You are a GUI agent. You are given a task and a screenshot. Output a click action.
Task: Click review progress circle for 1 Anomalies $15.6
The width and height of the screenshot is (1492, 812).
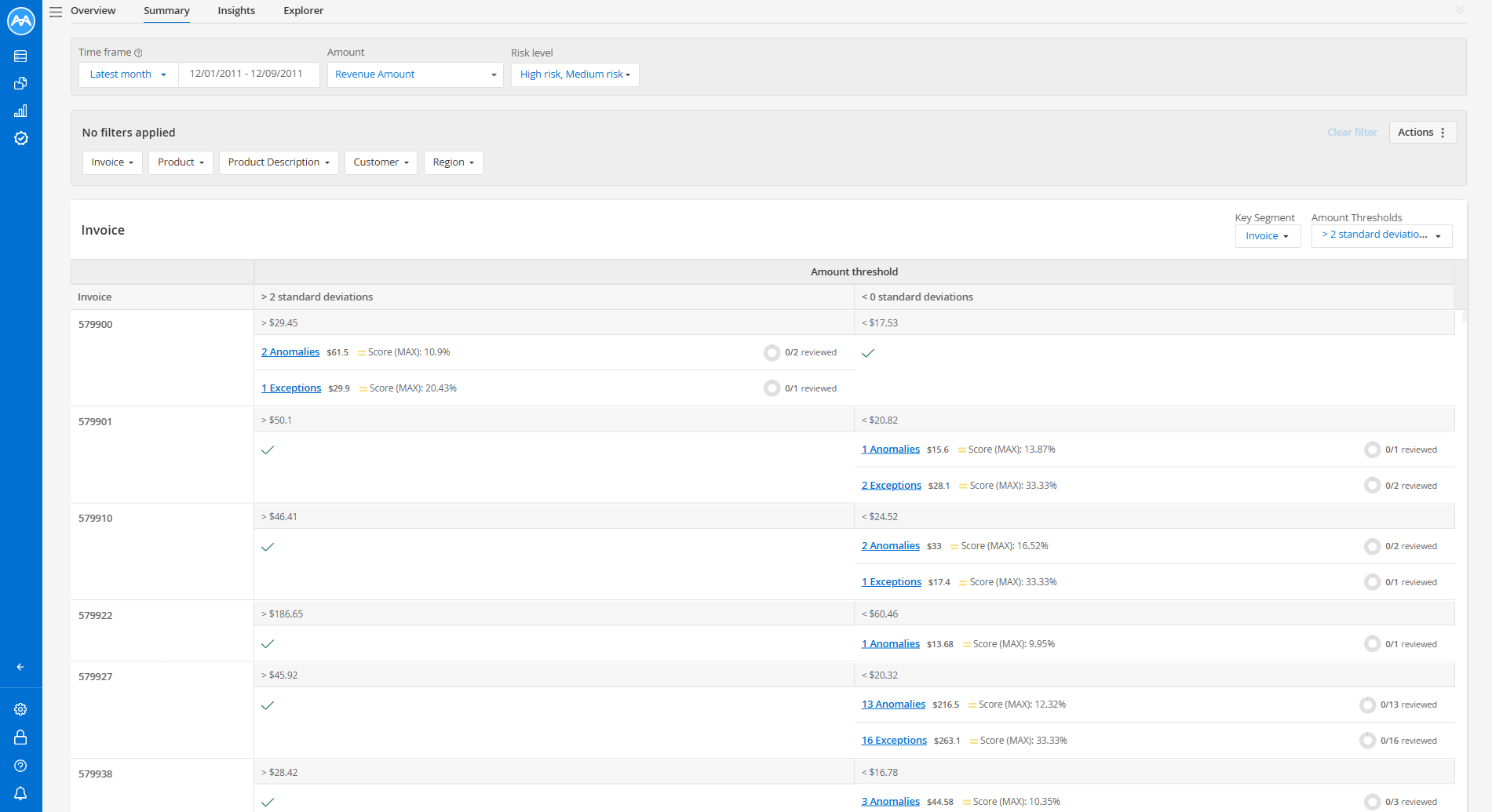point(1372,450)
